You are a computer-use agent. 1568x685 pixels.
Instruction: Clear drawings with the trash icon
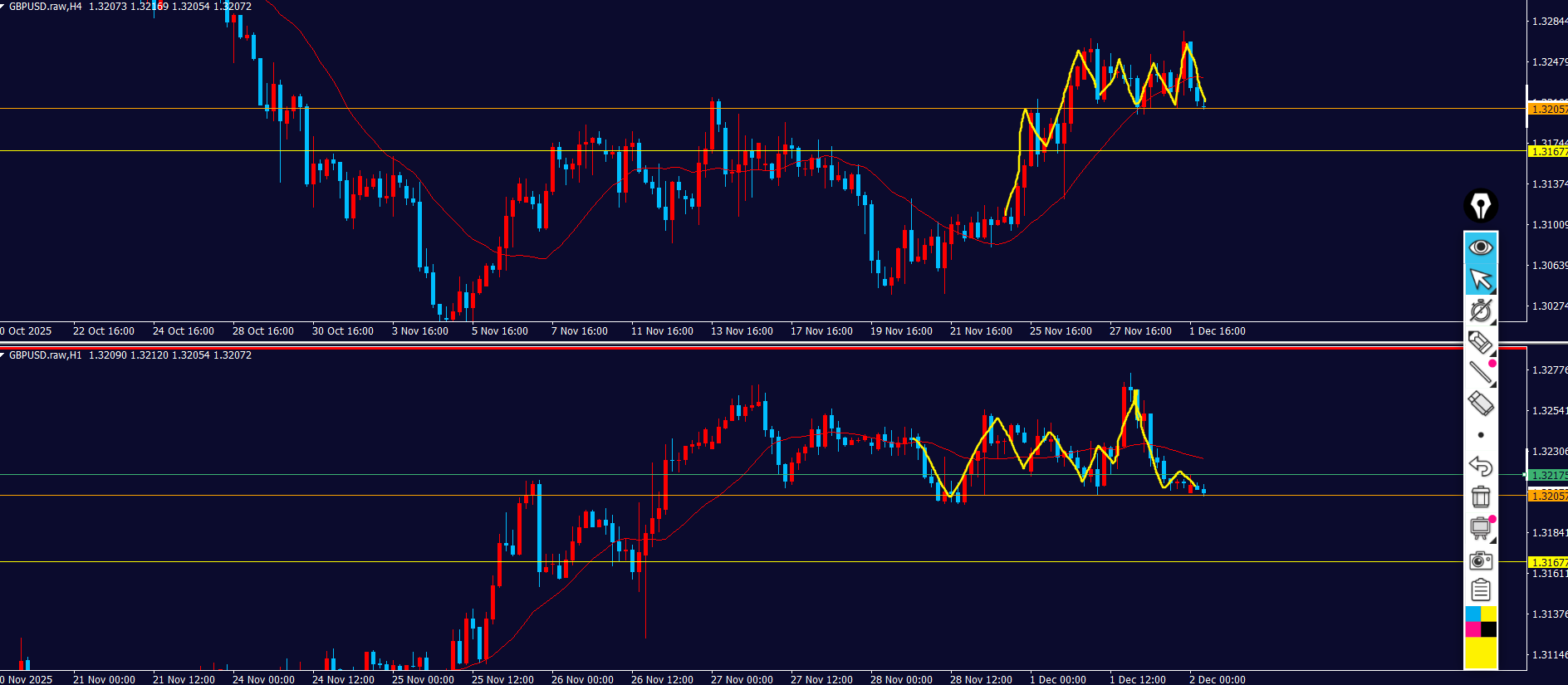pos(1480,497)
